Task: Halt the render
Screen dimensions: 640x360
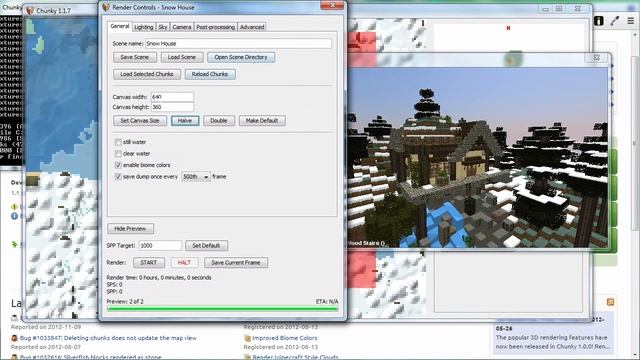Action: [x=184, y=263]
